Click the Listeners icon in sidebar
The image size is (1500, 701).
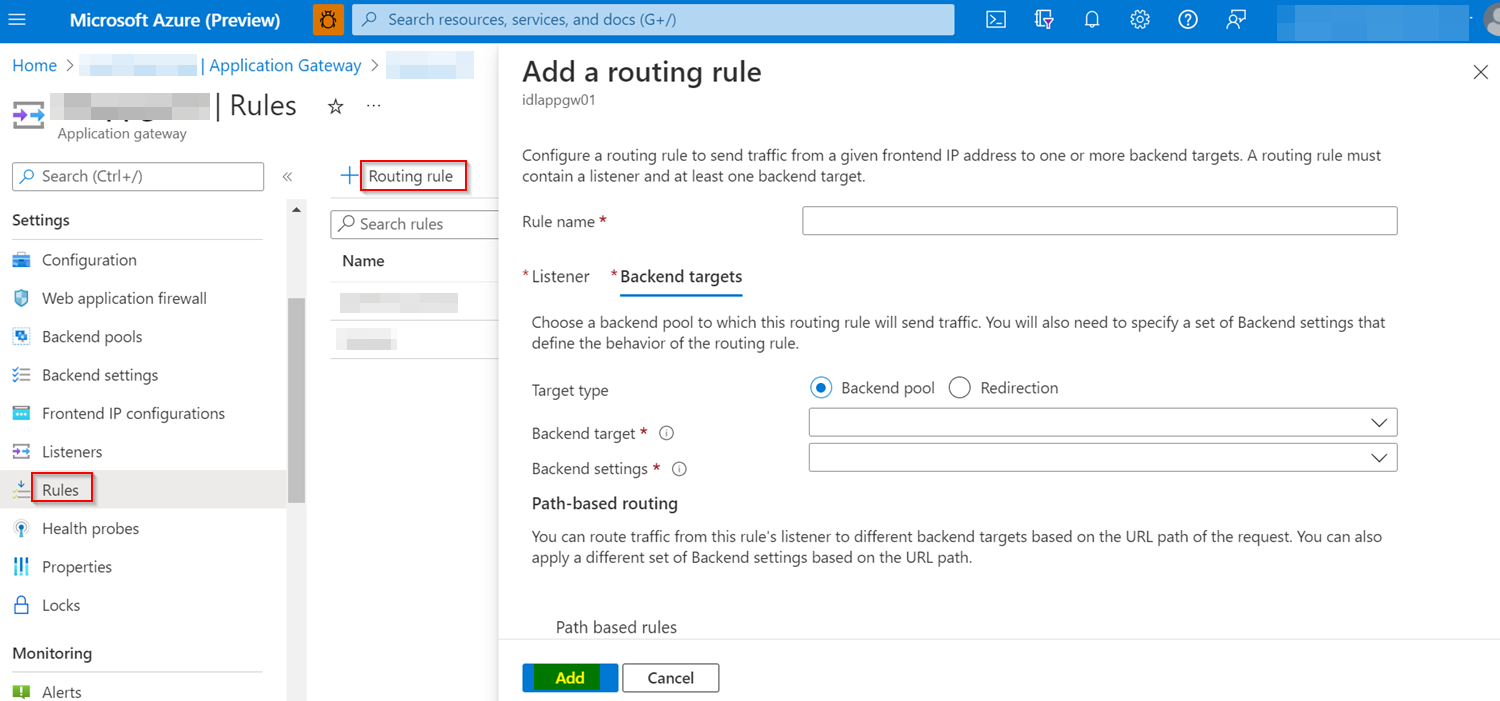point(21,452)
